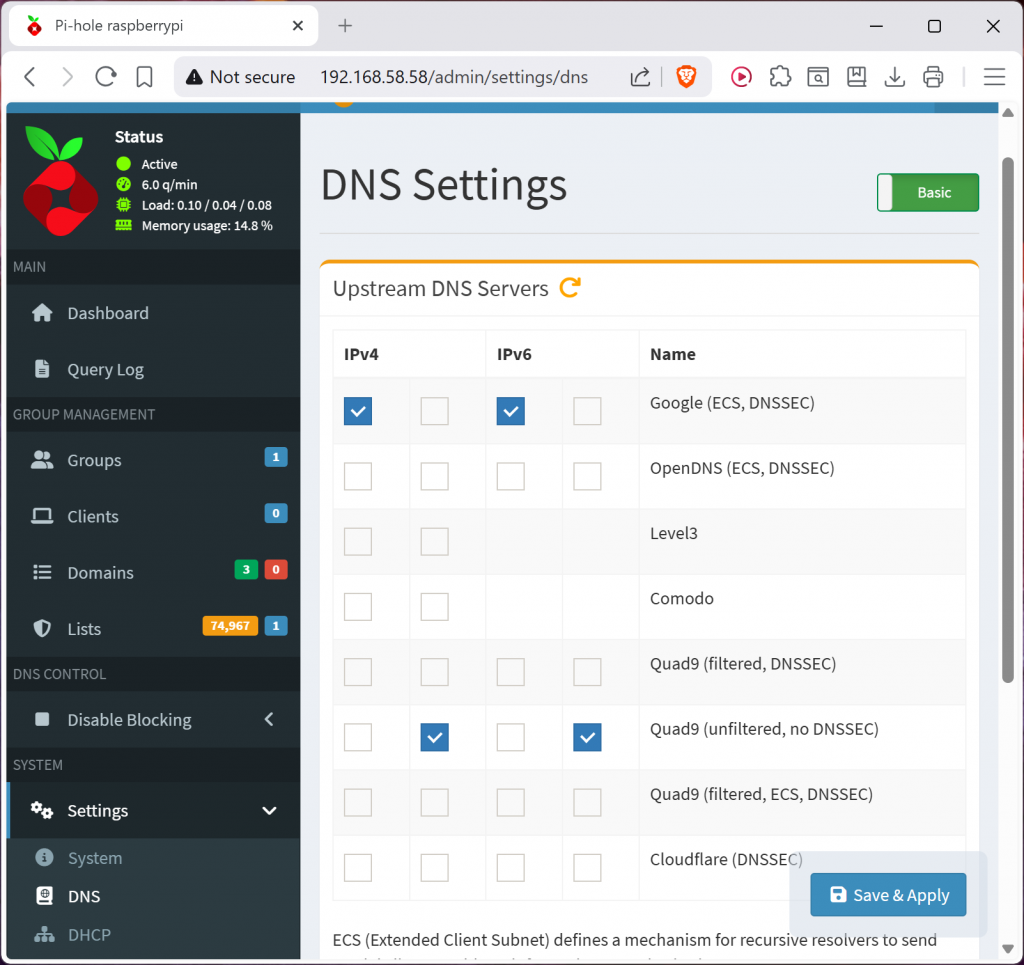Open the browser hamburger main menu
1024x965 pixels.
[993, 77]
